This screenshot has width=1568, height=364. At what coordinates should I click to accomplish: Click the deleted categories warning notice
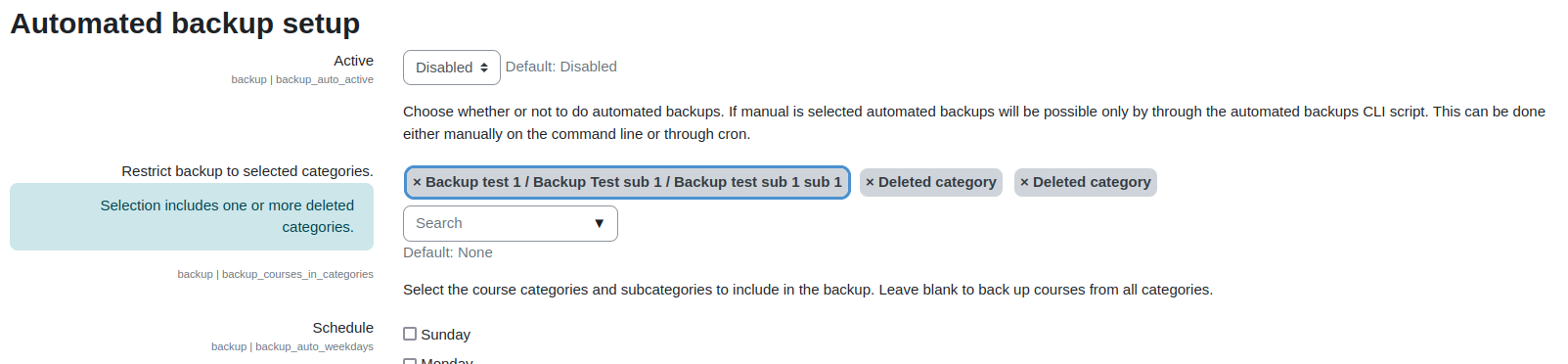(x=192, y=216)
